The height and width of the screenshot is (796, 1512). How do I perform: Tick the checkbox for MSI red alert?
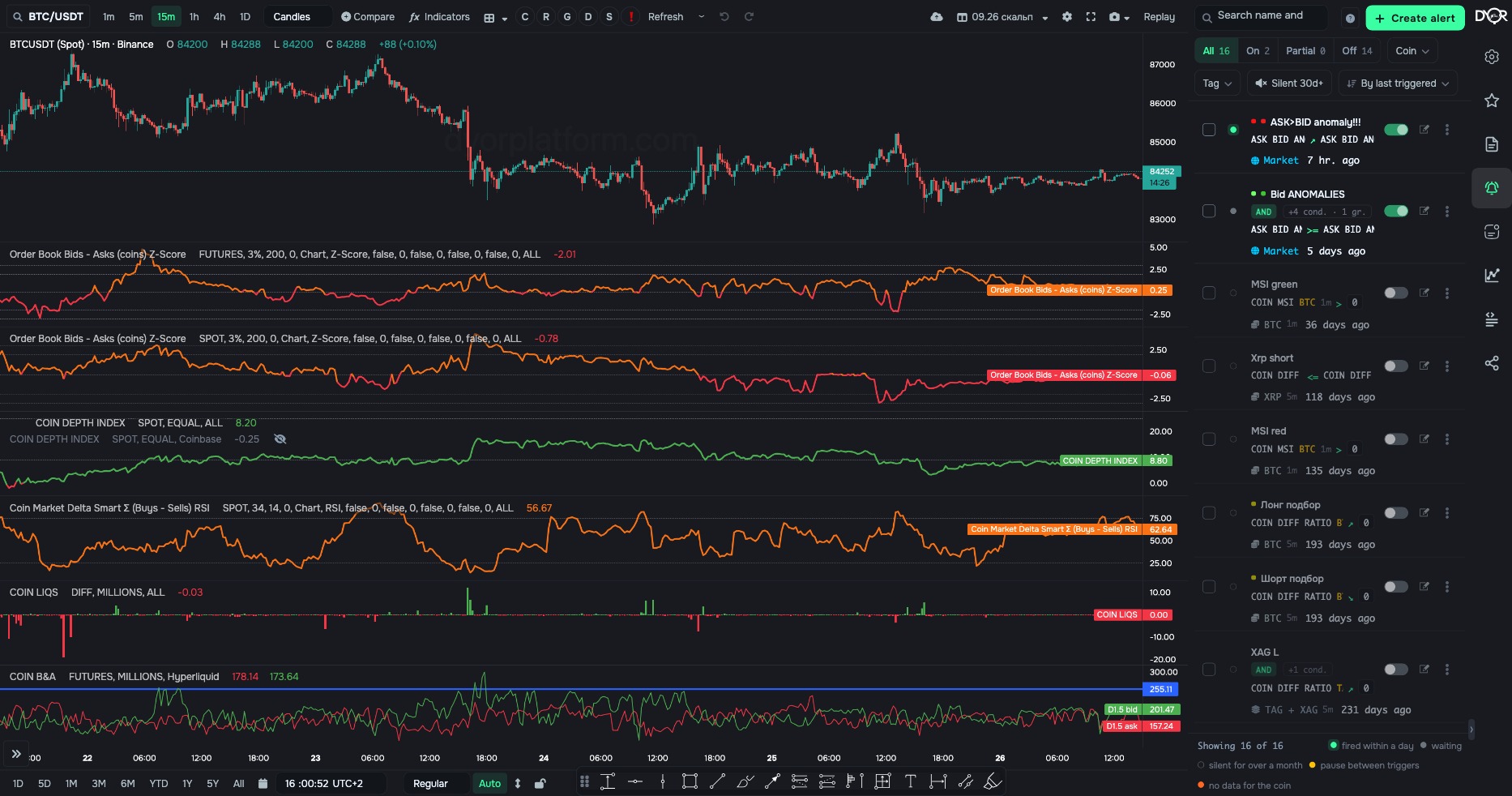click(x=1209, y=439)
